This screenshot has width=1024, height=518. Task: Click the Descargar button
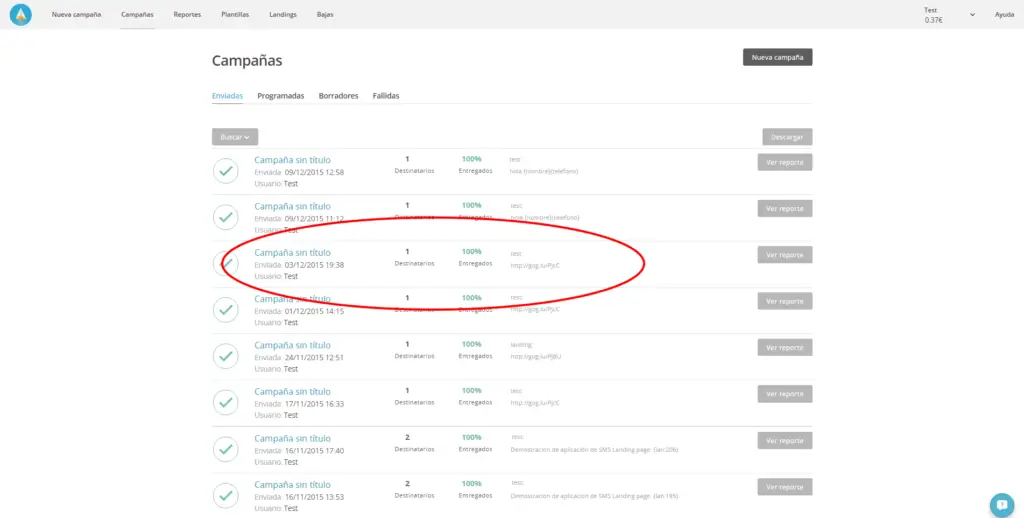click(x=787, y=137)
